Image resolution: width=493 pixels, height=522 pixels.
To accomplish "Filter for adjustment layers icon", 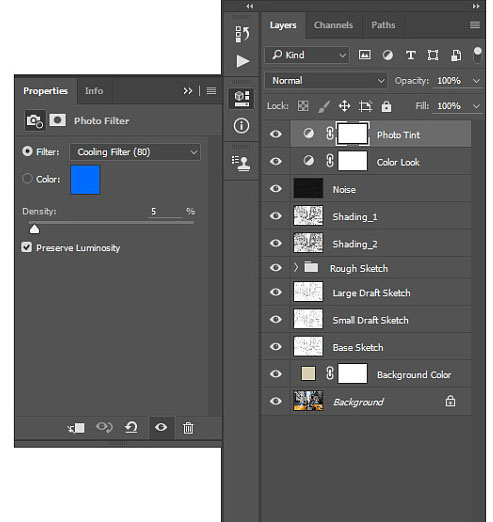I will 387,55.
